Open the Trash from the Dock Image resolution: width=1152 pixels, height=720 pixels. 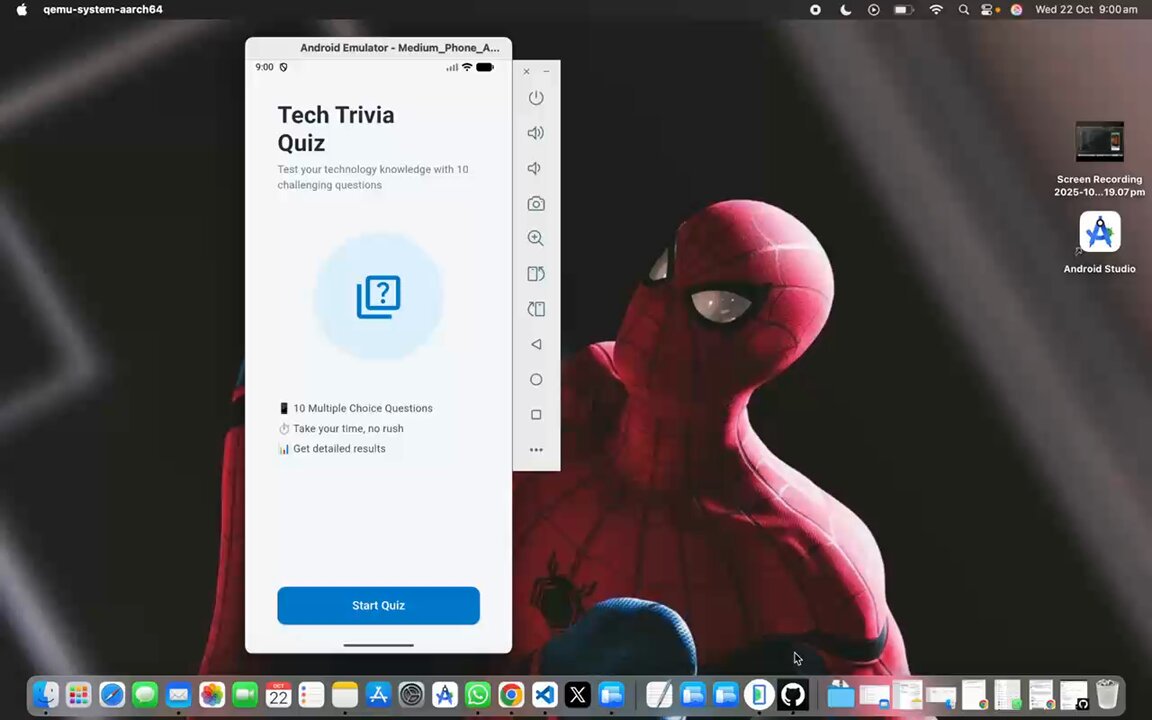1107,694
